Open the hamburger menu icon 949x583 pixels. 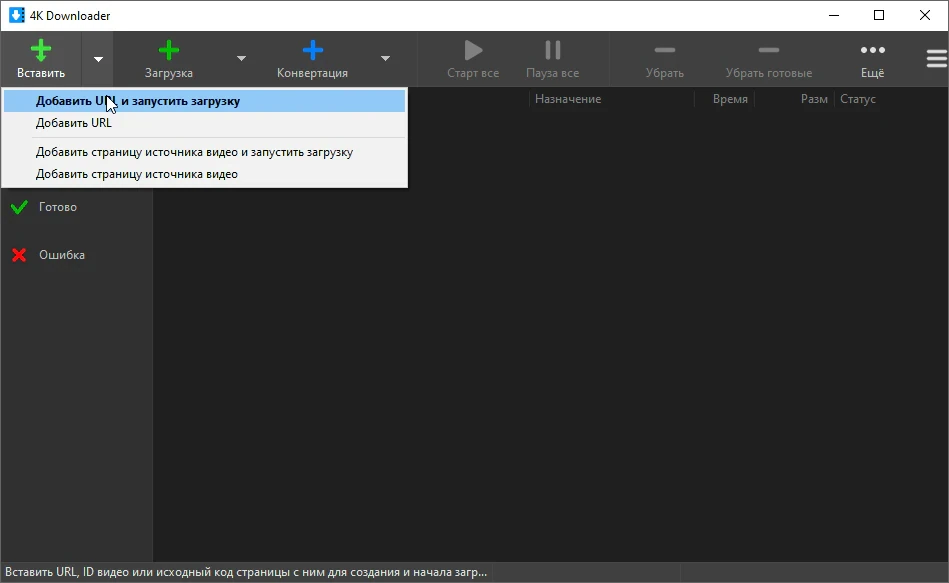click(x=937, y=59)
